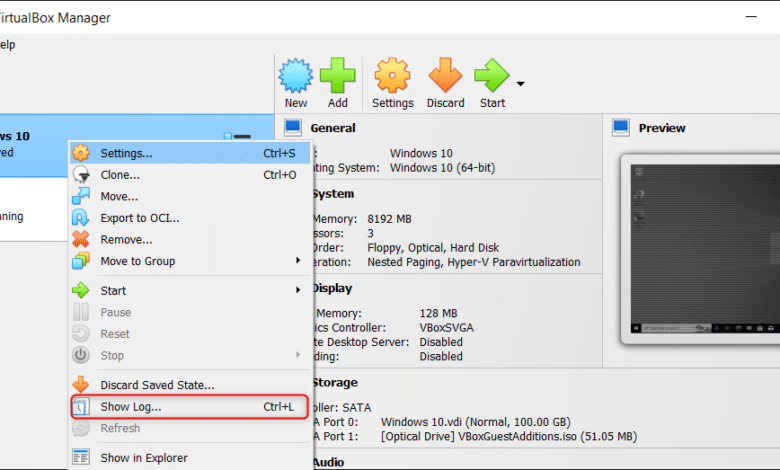Click the Add machine toolbar icon
This screenshot has width=780, height=470.
pos(337,76)
